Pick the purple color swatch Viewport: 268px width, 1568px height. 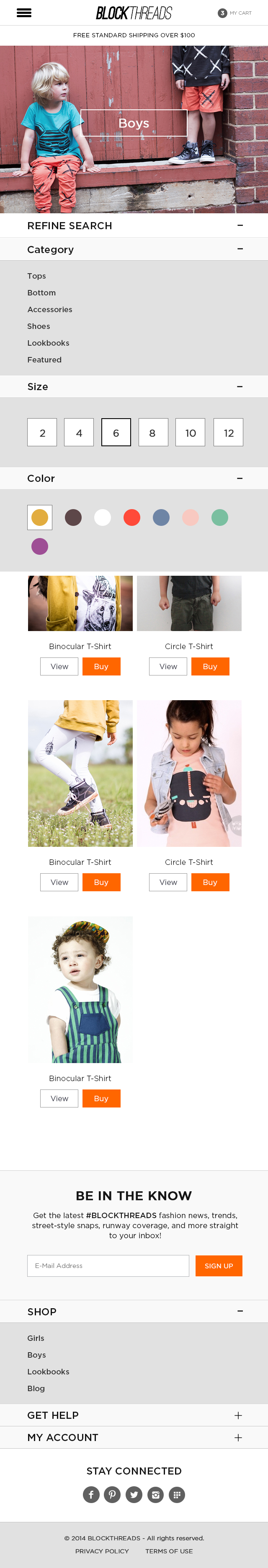(x=39, y=546)
